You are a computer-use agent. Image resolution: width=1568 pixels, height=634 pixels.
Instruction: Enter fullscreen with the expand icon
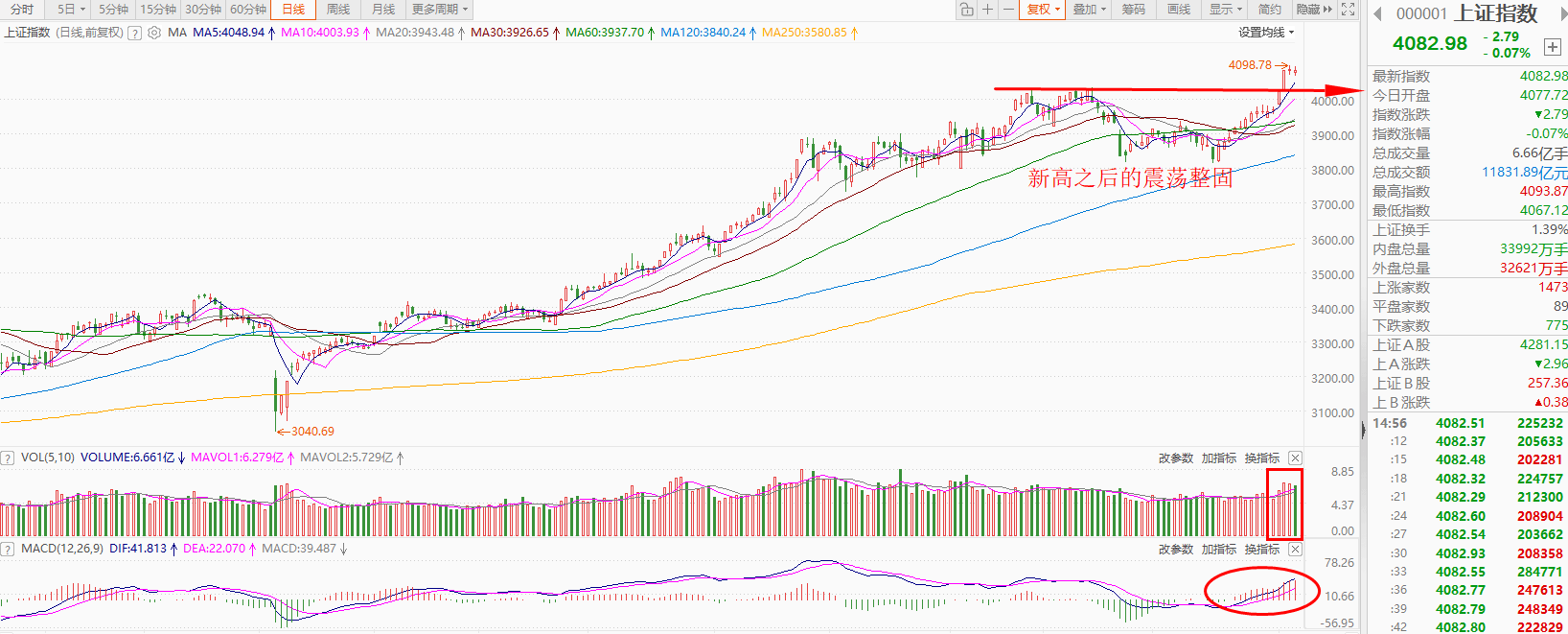tap(1348, 10)
